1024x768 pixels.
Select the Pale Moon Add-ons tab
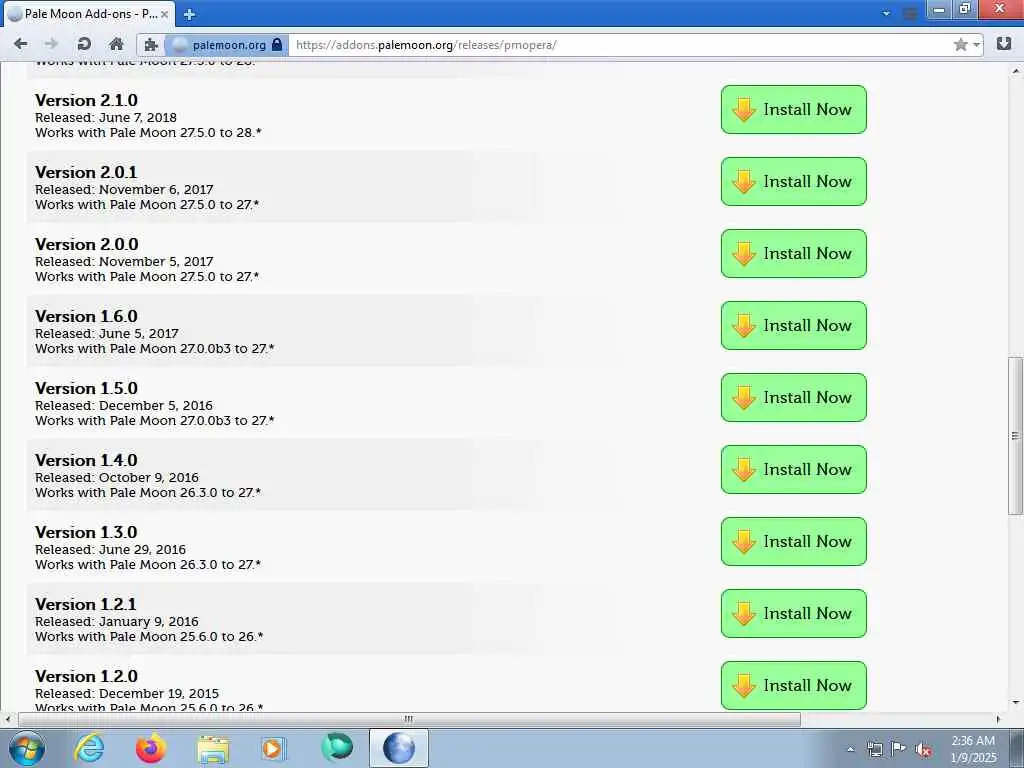click(89, 14)
